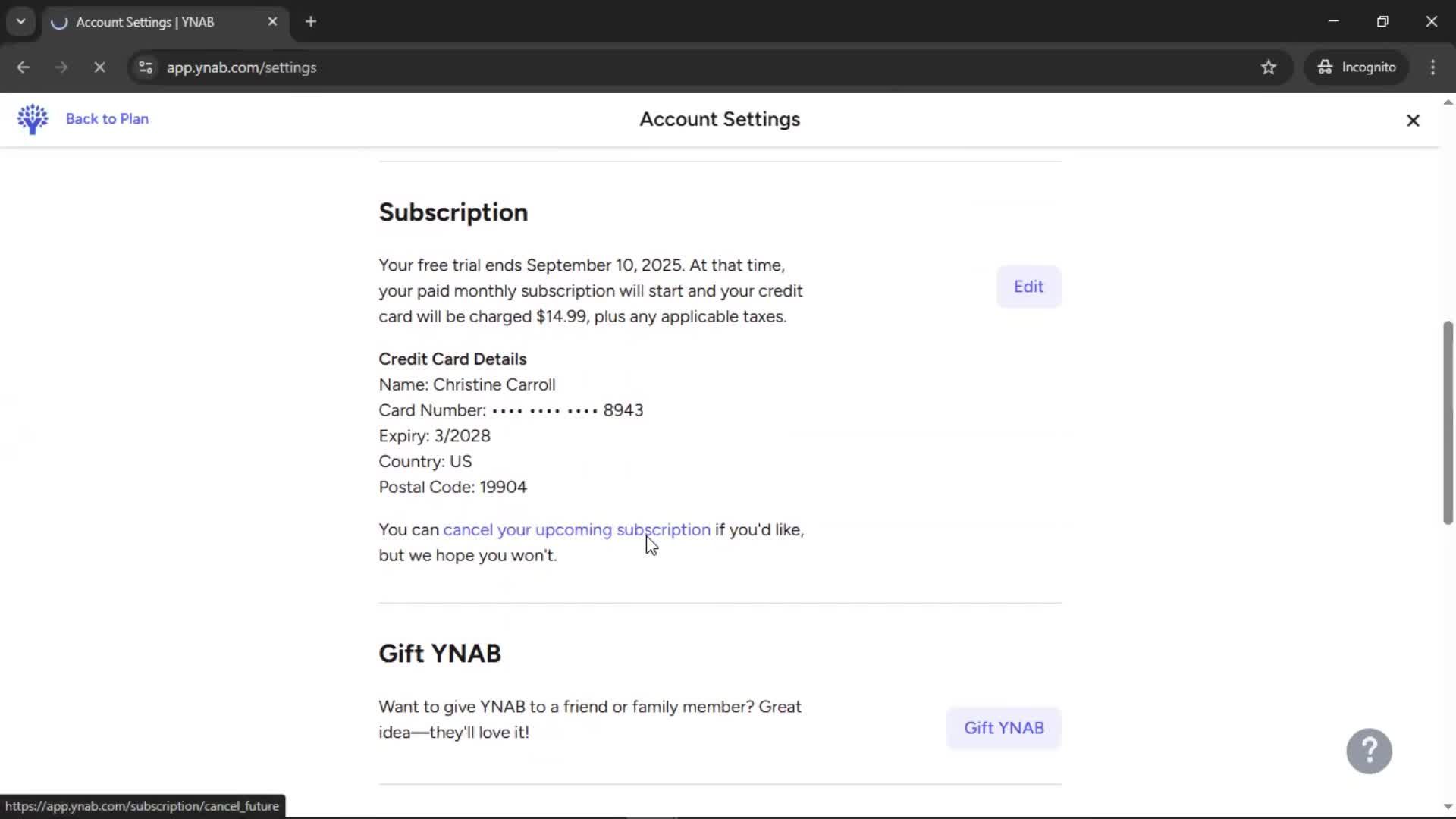The height and width of the screenshot is (819, 1456).
Task: Bookmark this page with the star icon
Action: coord(1269,67)
